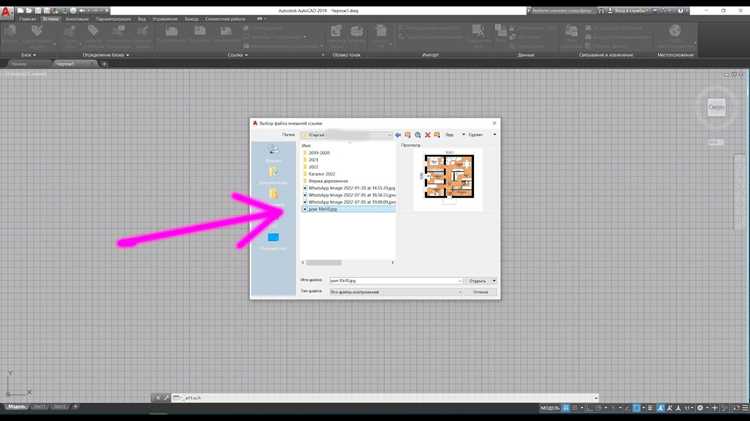Click the Search the Web icon in dialog

pos(418,135)
